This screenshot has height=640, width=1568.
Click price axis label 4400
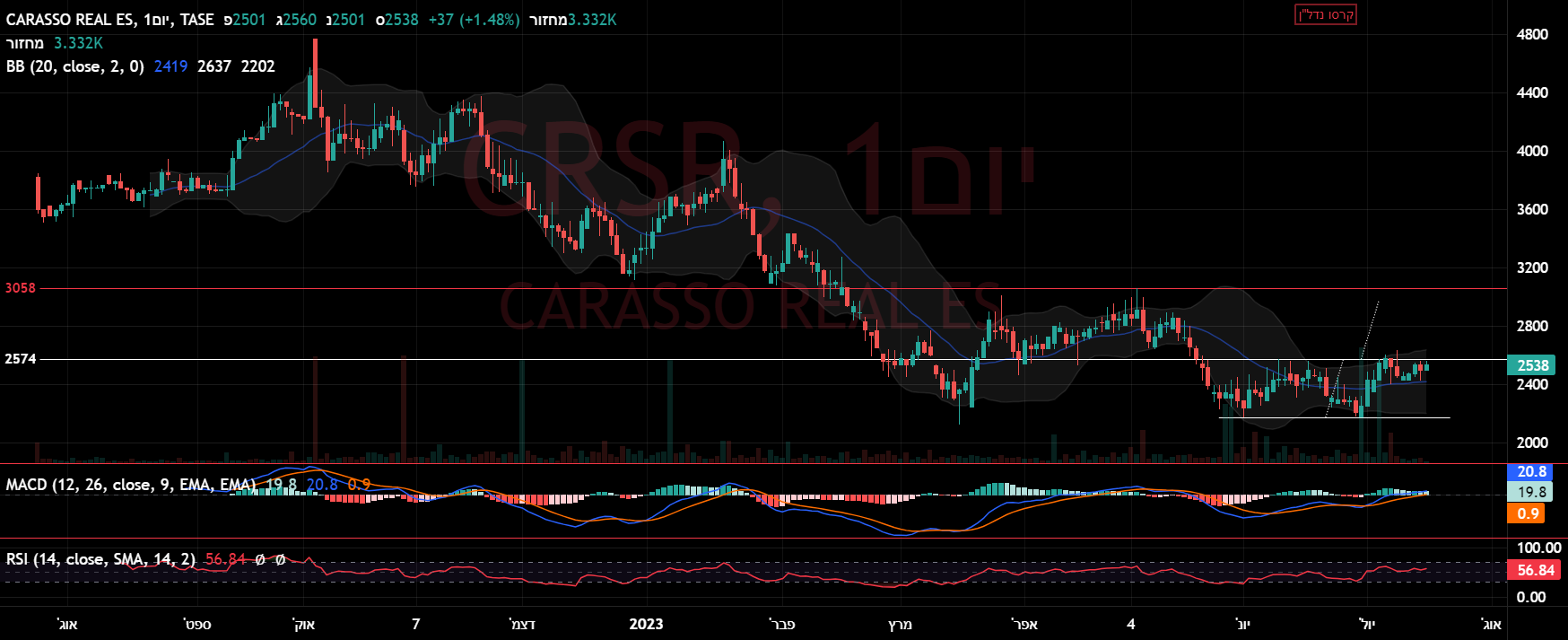click(x=1532, y=92)
